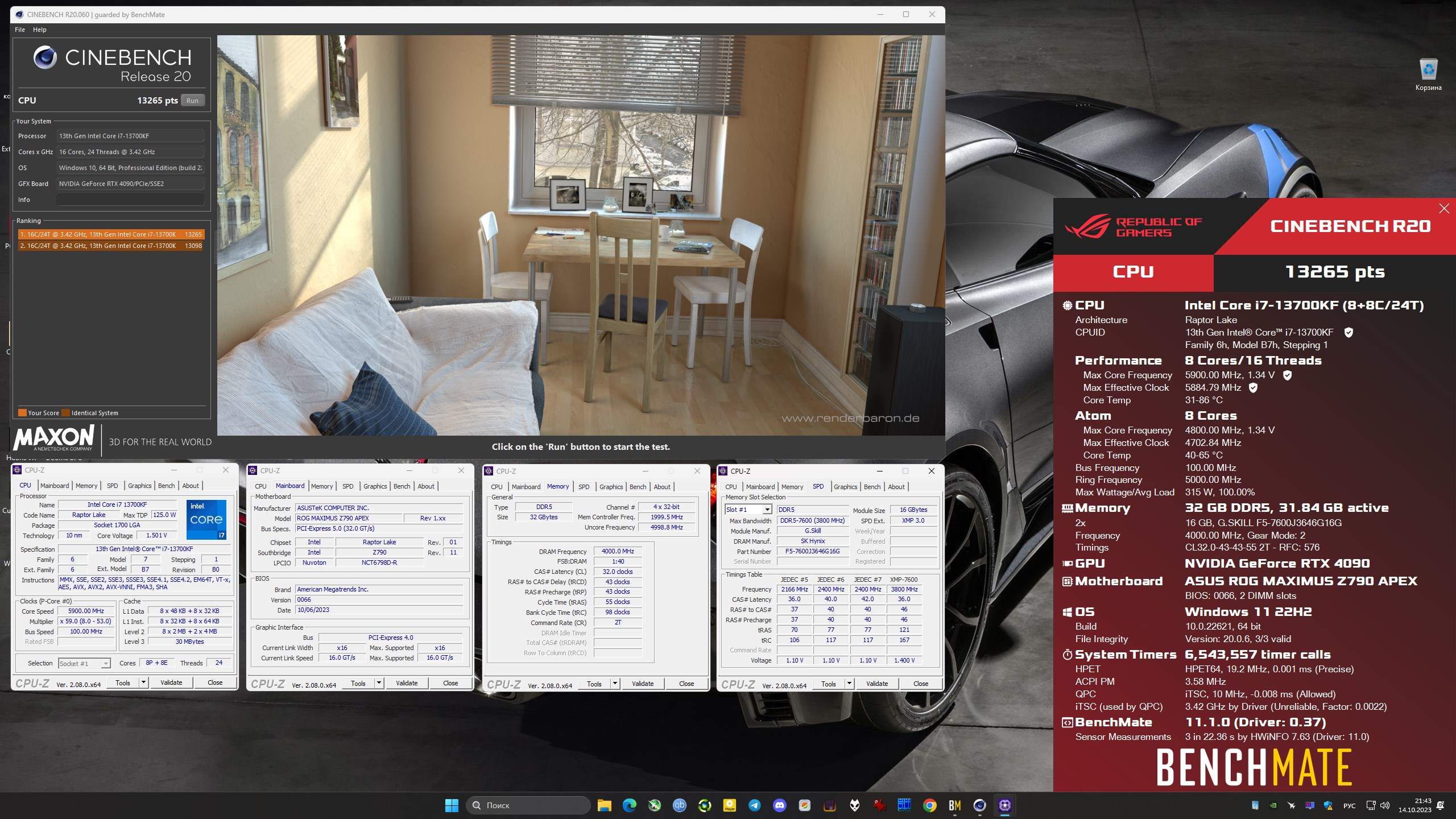The width and height of the screenshot is (1456, 819).
Task: Expand Tools dropdown arrow in CPU-Z CPU window
Action: tap(143, 682)
